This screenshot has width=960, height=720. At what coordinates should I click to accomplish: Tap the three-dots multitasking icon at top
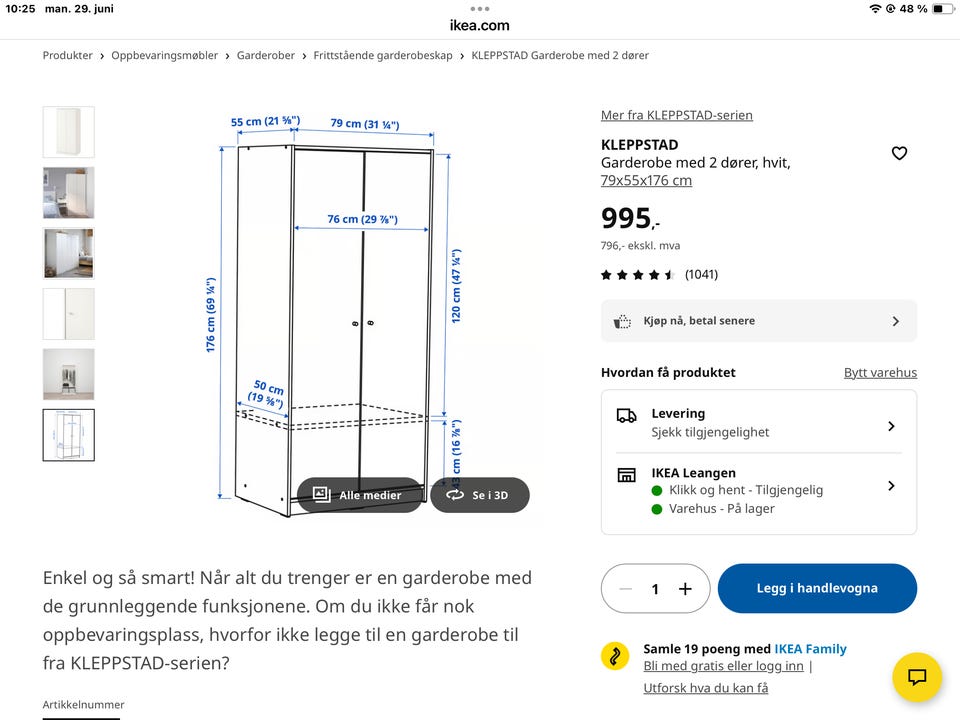pyautogui.click(x=479, y=9)
